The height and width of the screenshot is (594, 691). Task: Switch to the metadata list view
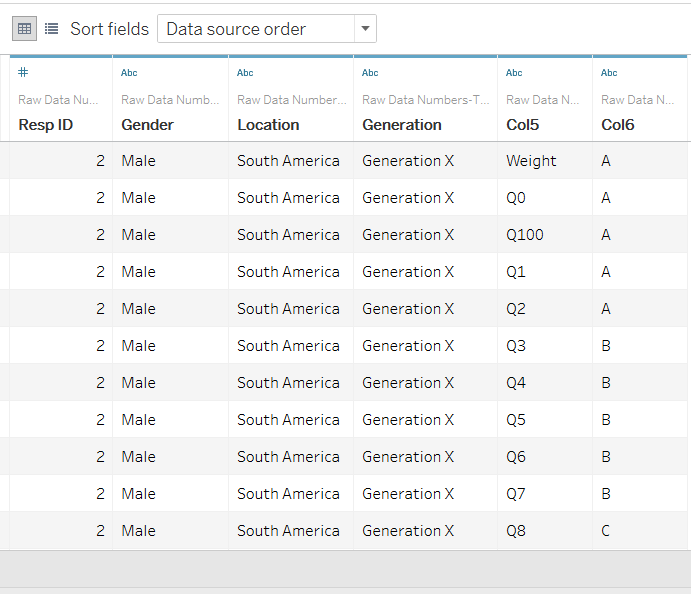click(x=51, y=29)
